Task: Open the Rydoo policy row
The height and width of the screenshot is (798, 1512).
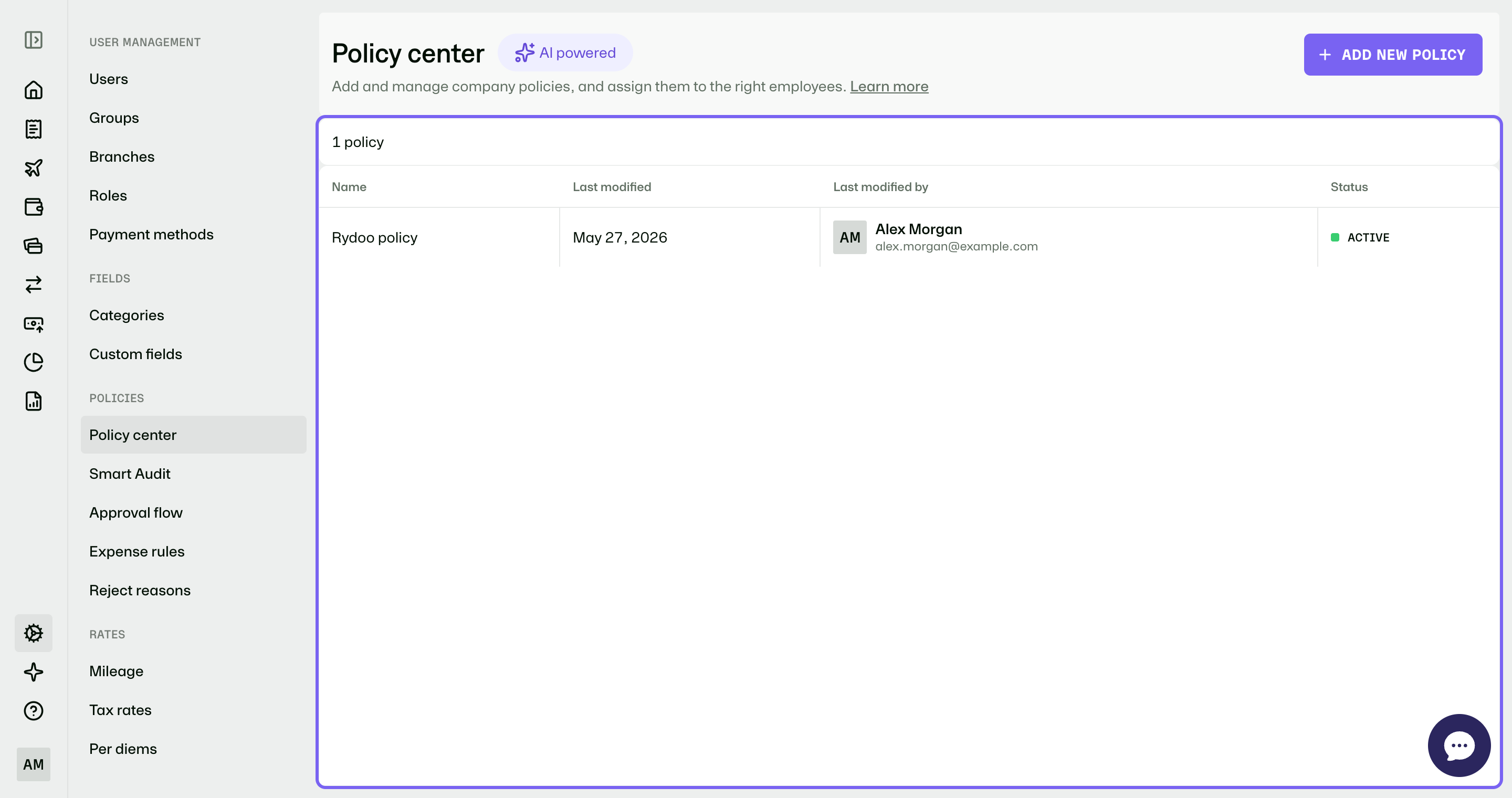Action: [909, 237]
